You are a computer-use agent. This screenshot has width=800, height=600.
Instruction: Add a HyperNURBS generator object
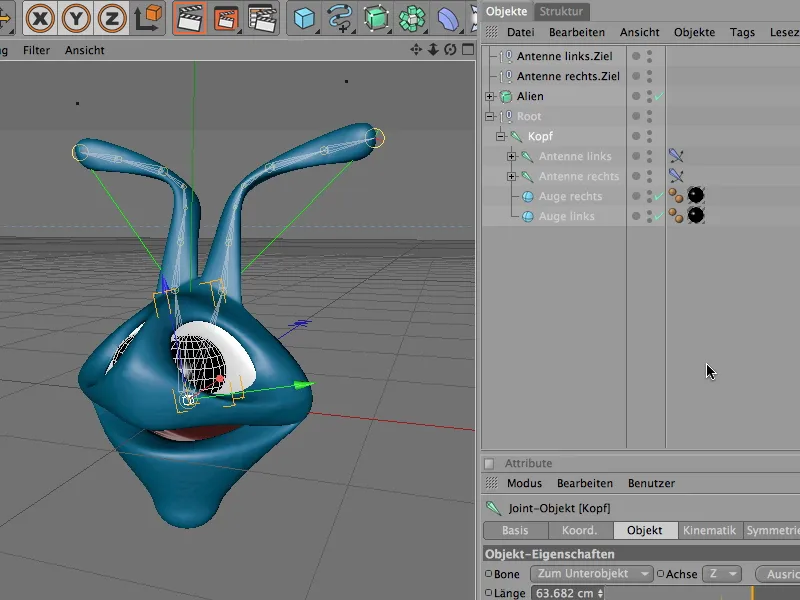click(376, 18)
